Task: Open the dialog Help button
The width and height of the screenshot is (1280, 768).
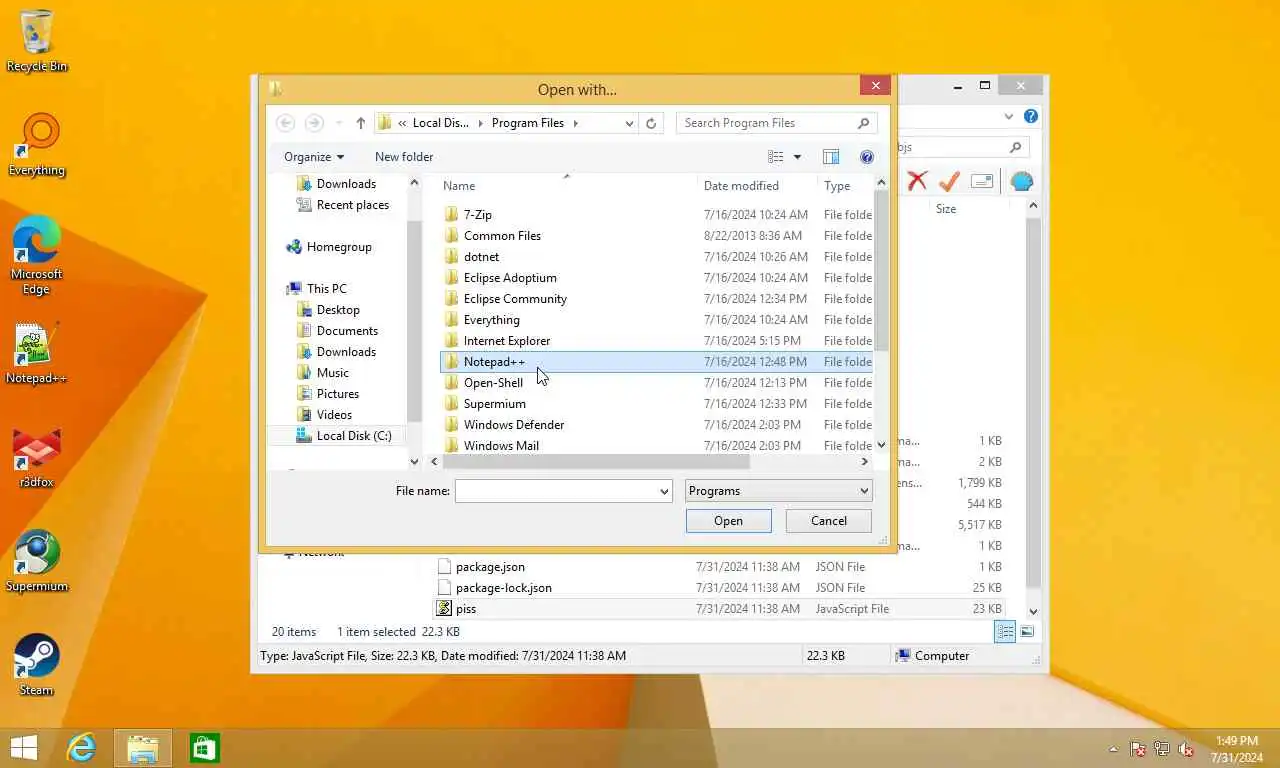Action: point(867,157)
